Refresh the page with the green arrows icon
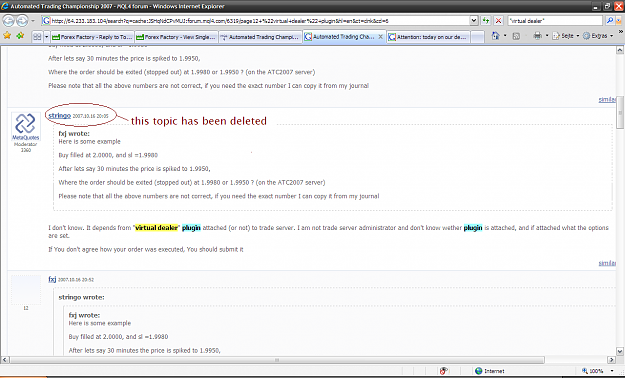Viewport: 625px width, 378px height. pos(486,21)
